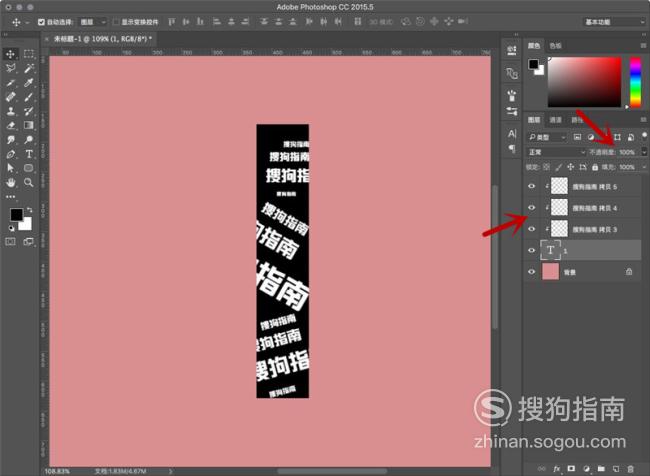The image size is (650, 476).
Task: Select the Eyedropper tool
Action: [x=29, y=83]
